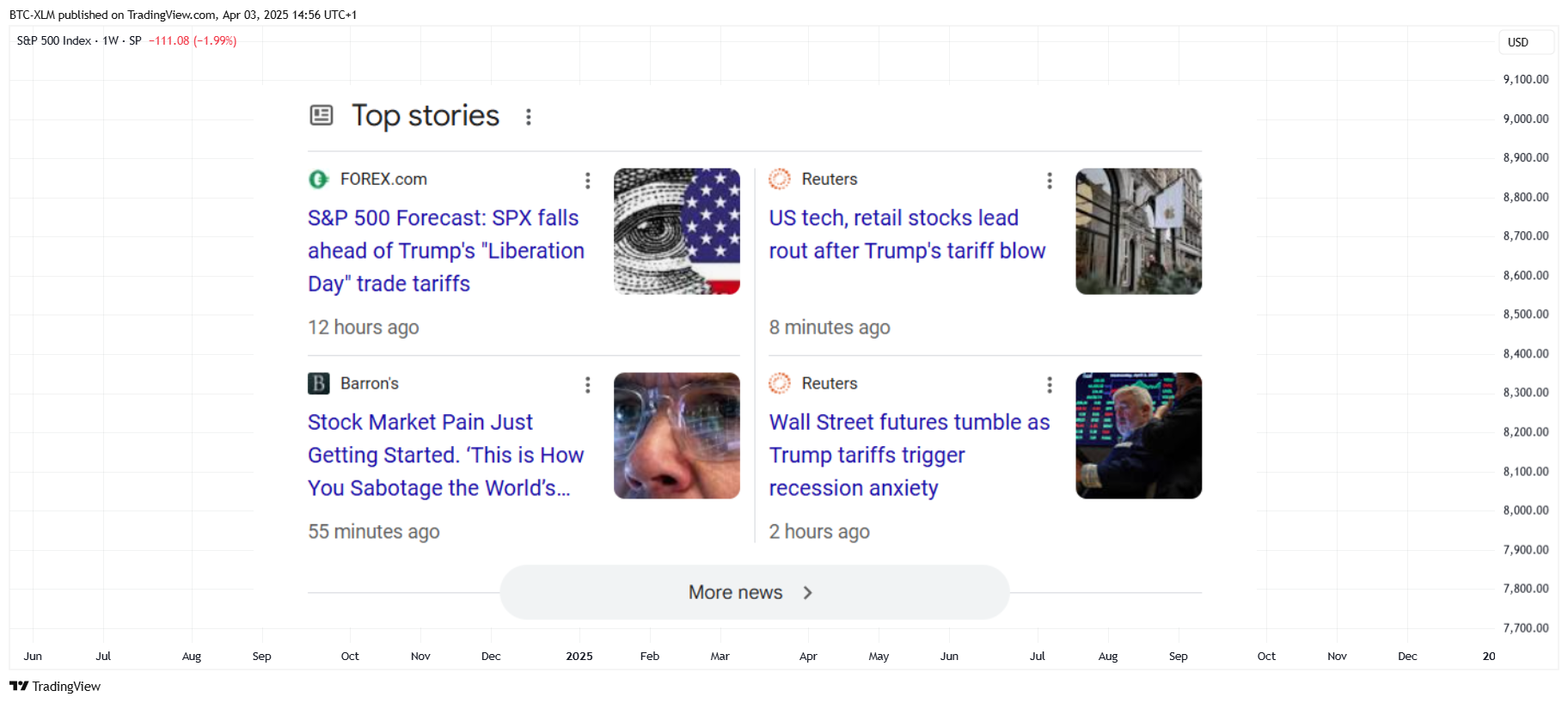Click the eye and flag story thumbnail

[x=677, y=231]
